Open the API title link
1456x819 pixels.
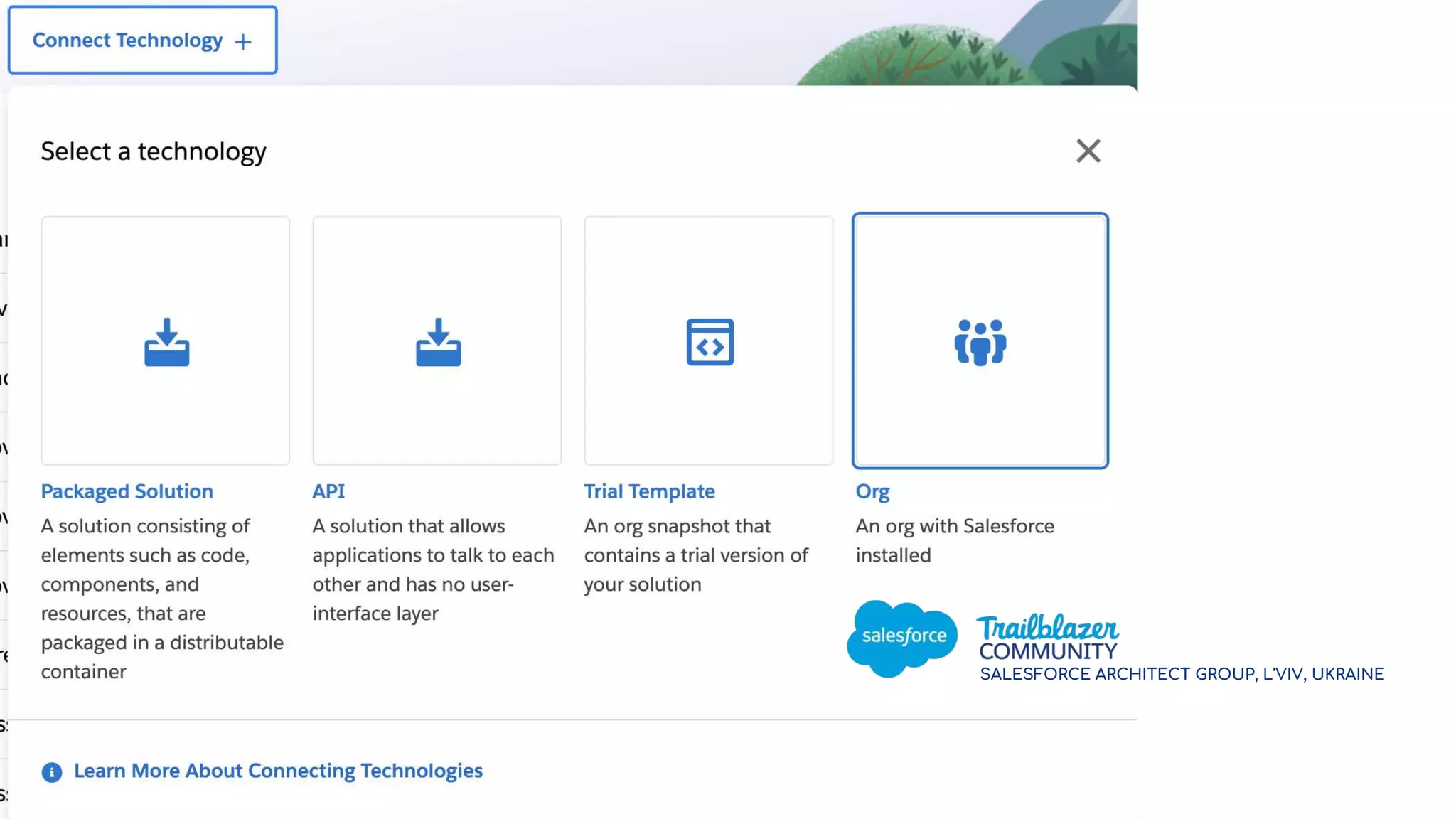point(328,491)
